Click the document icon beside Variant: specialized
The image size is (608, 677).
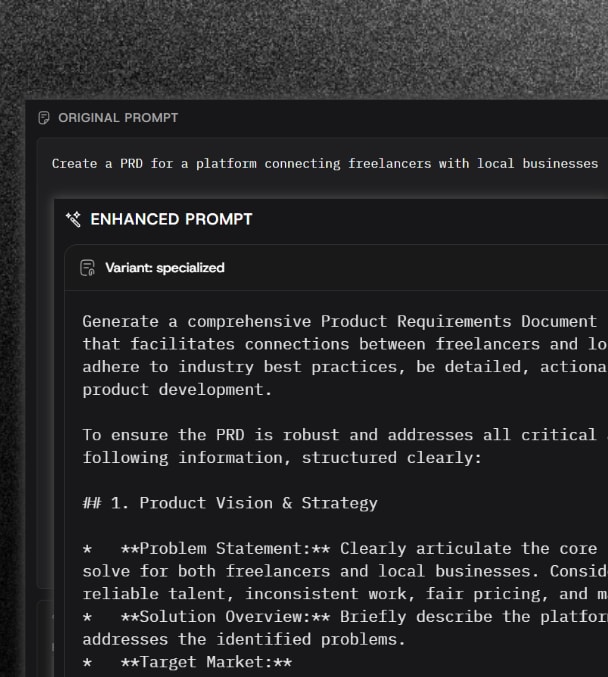tap(88, 268)
